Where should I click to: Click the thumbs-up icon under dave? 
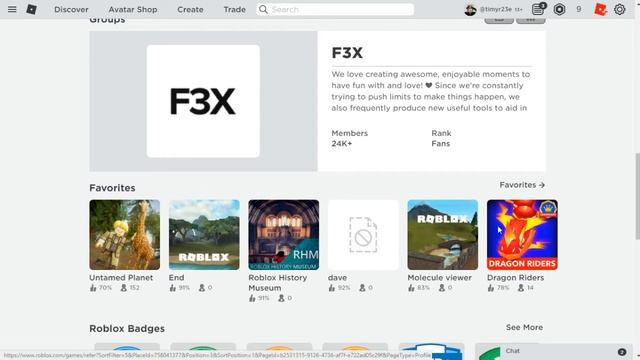pos(331,288)
